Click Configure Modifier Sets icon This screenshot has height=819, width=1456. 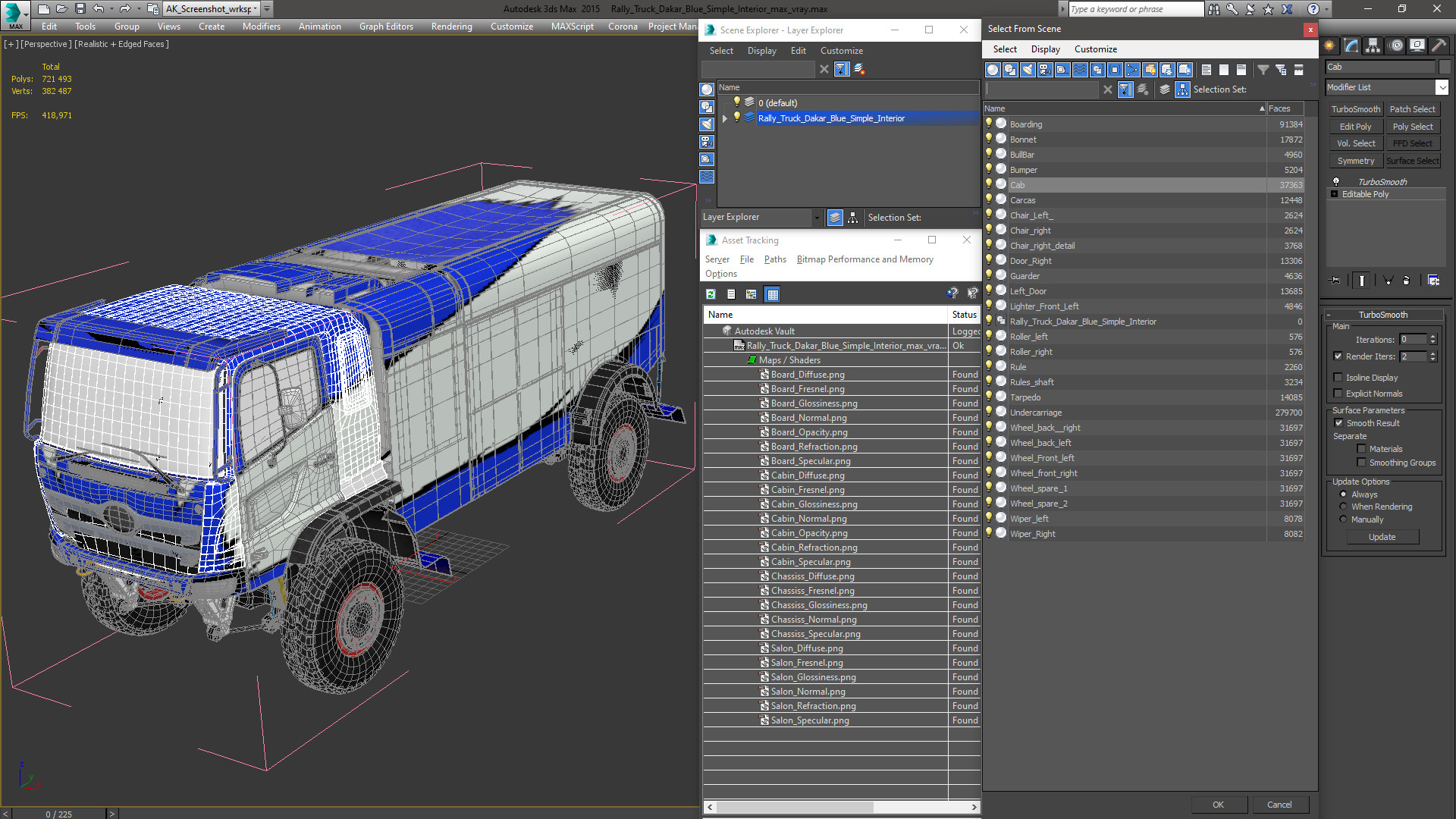[x=1433, y=281]
